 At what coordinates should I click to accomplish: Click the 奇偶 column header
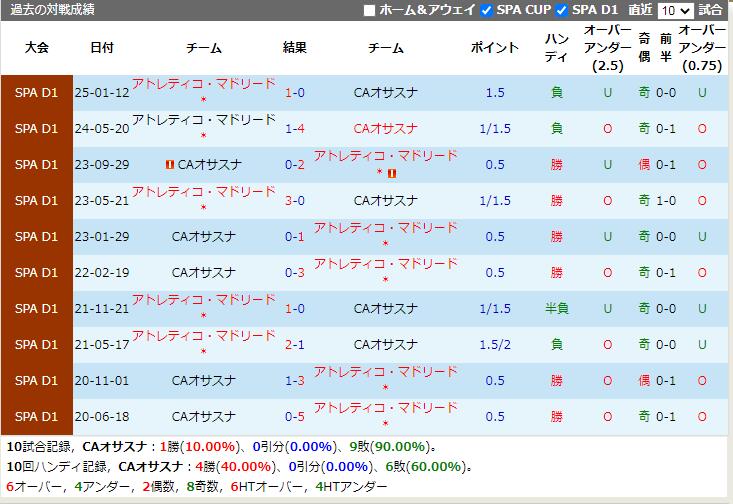[x=644, y=48]
